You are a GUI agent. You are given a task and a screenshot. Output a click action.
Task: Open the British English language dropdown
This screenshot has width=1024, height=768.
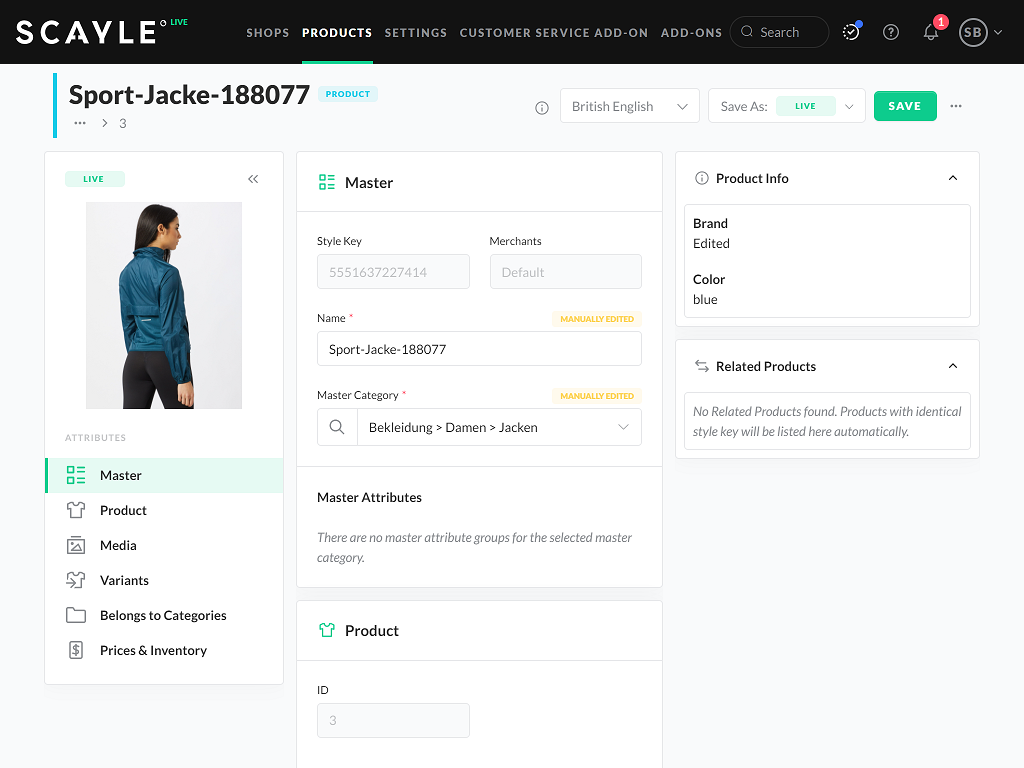click(629, 105)
